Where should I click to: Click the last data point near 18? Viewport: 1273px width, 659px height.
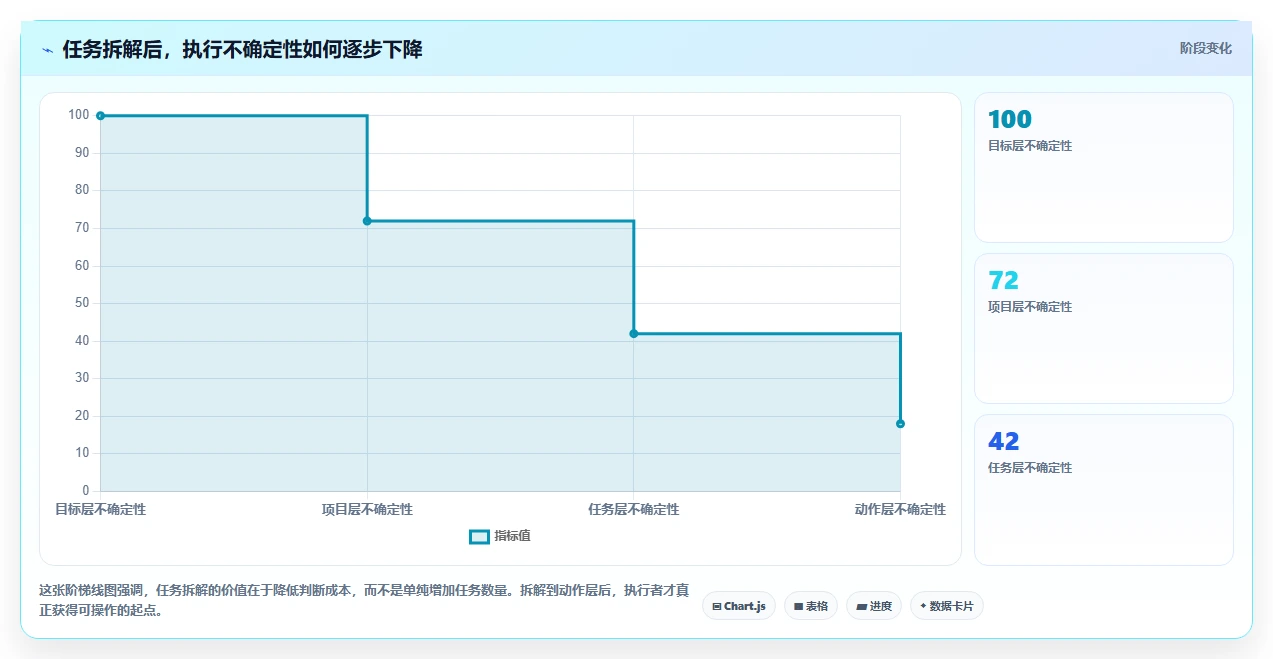[900, 424]
